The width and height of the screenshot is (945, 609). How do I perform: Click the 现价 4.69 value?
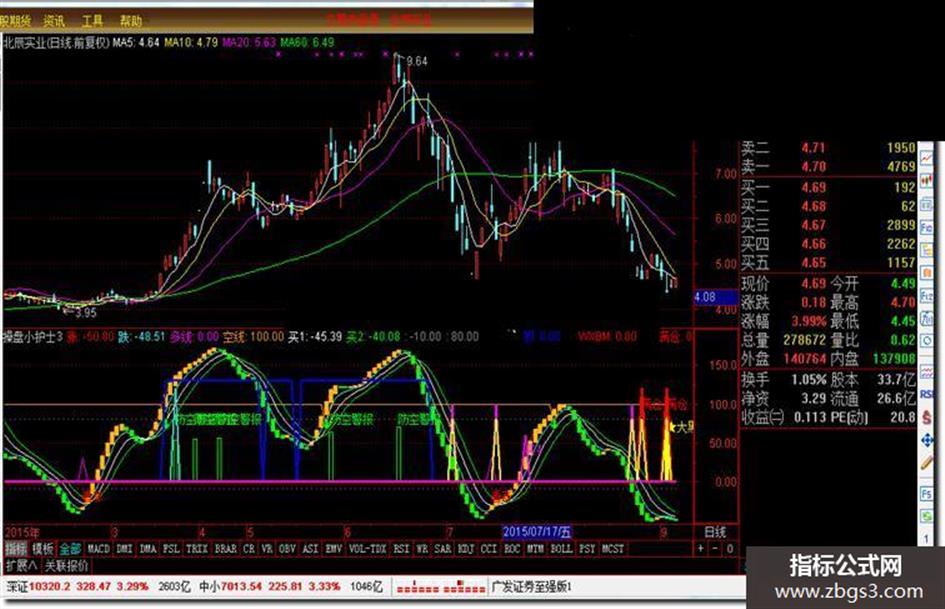814,283
